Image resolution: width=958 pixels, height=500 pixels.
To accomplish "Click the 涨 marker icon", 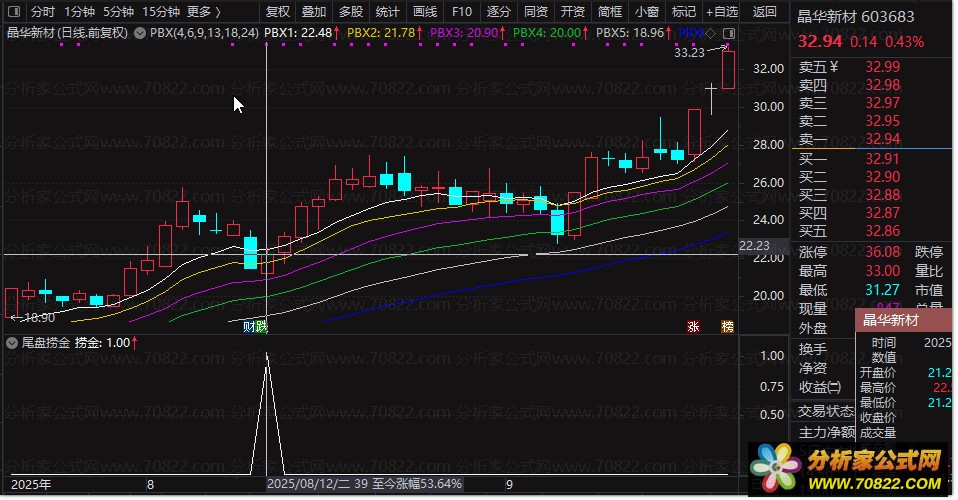I will (692, 326).
